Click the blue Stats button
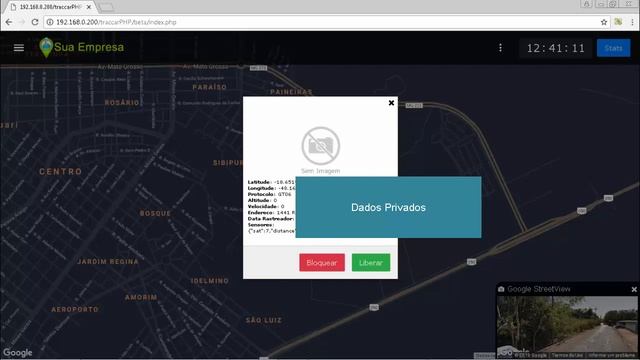This screenshot has width=640, height=360. click(613, 48)
